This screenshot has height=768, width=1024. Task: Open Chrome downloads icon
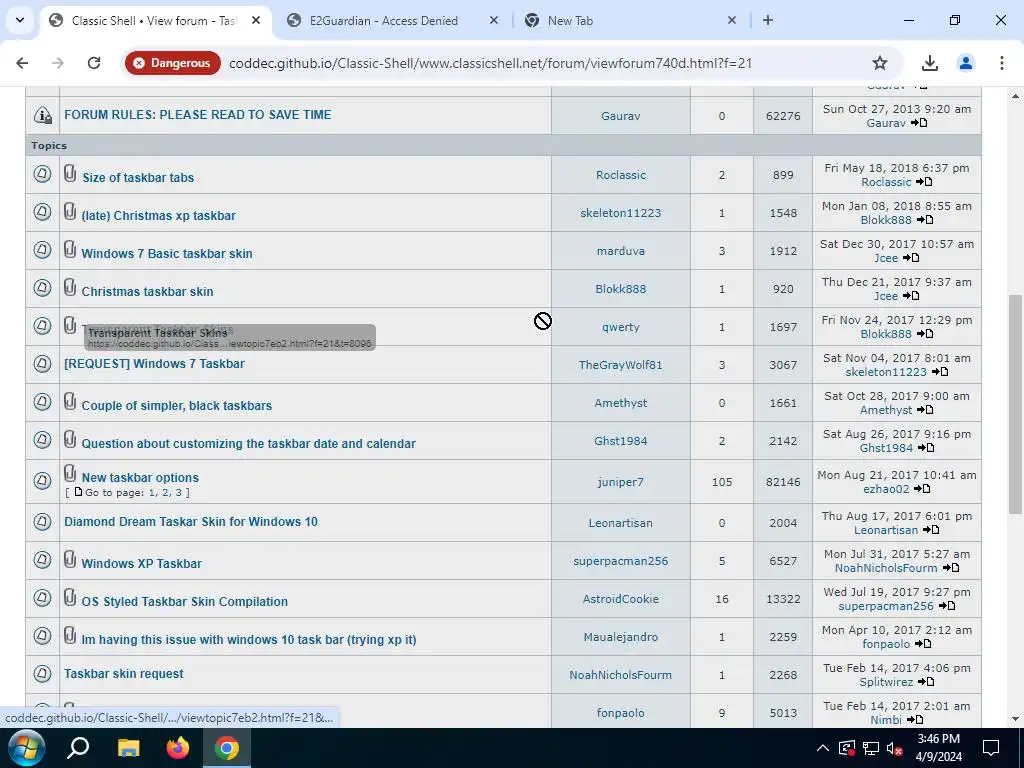click(929, 63)
